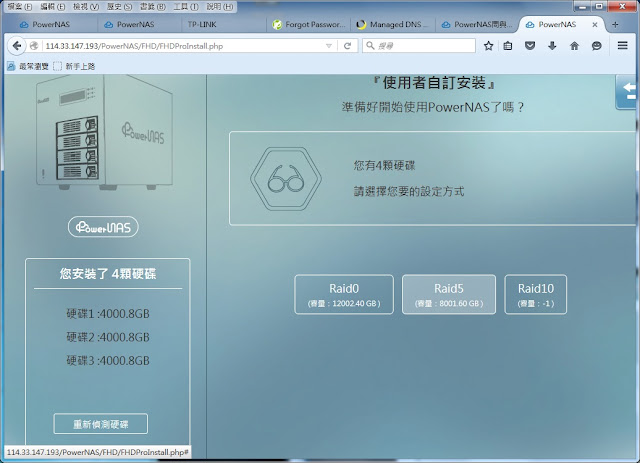Viewport: 640px width, 463px height.
Task: Select the Raid10 configuration button
Action: pos(536,294)
